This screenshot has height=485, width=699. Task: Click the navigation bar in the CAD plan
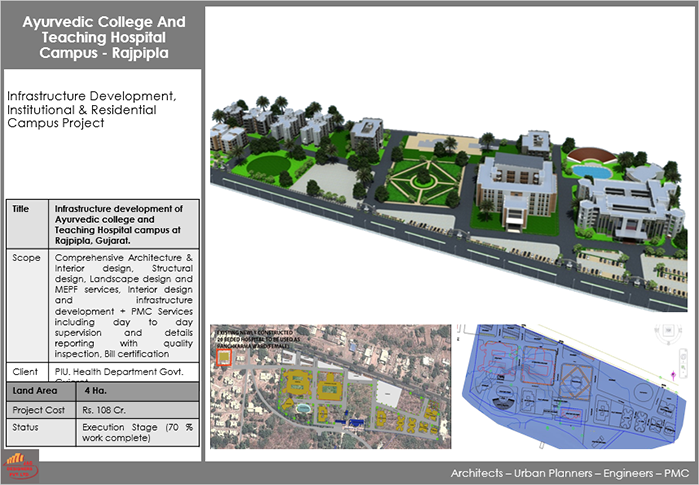click(x=683, y=361)
